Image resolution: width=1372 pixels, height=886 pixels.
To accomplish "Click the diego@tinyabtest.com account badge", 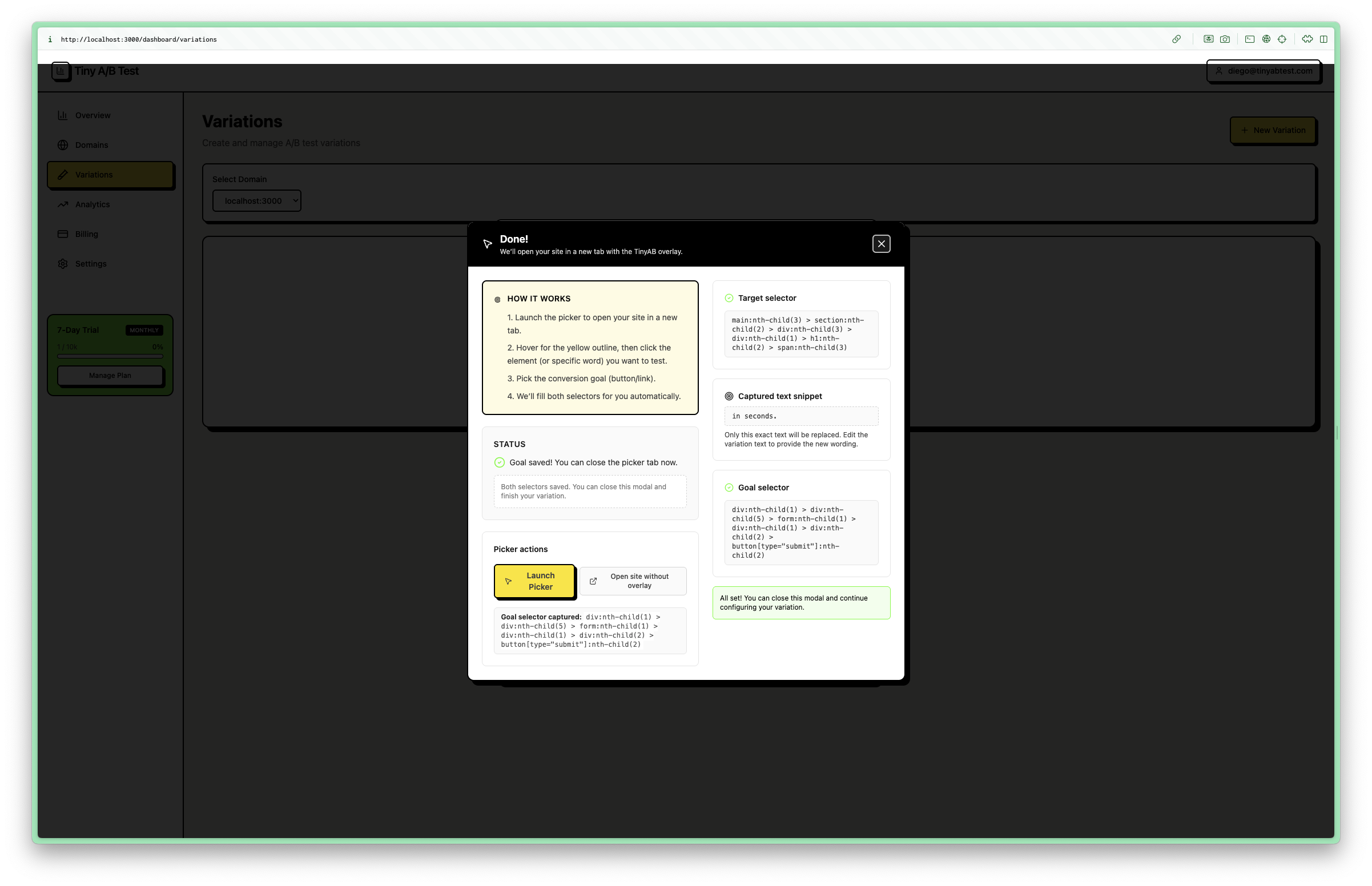I will (x=1264, y=71).
